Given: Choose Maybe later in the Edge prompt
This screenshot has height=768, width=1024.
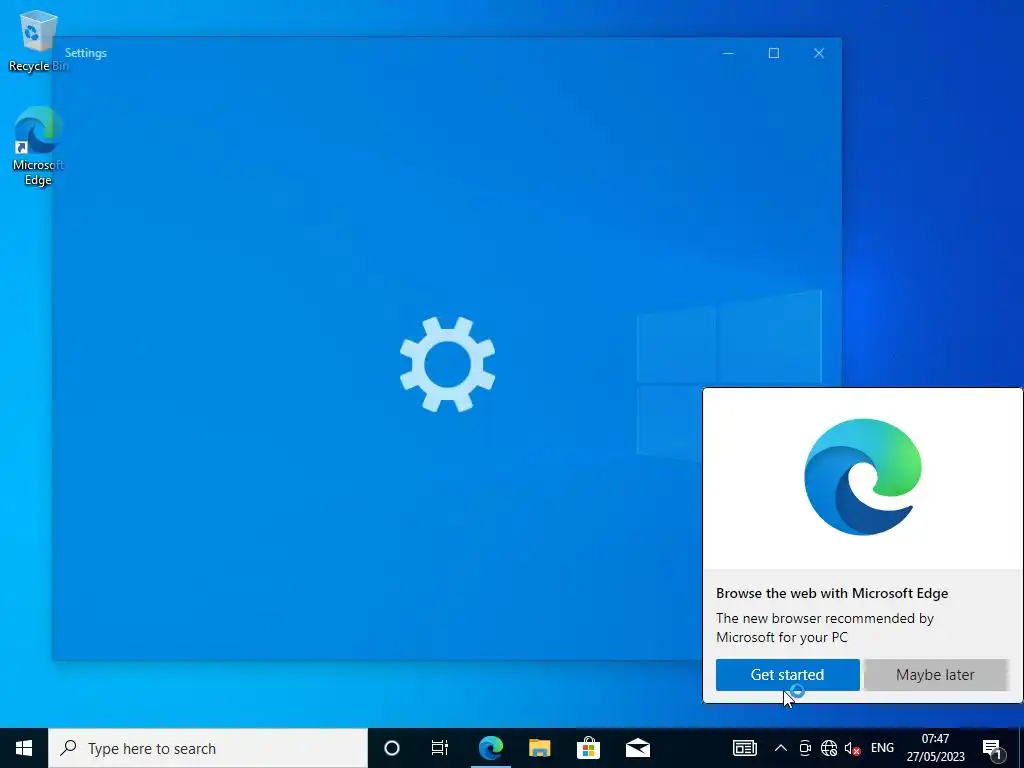Looking at the screenshot, I should click(935, 675).
